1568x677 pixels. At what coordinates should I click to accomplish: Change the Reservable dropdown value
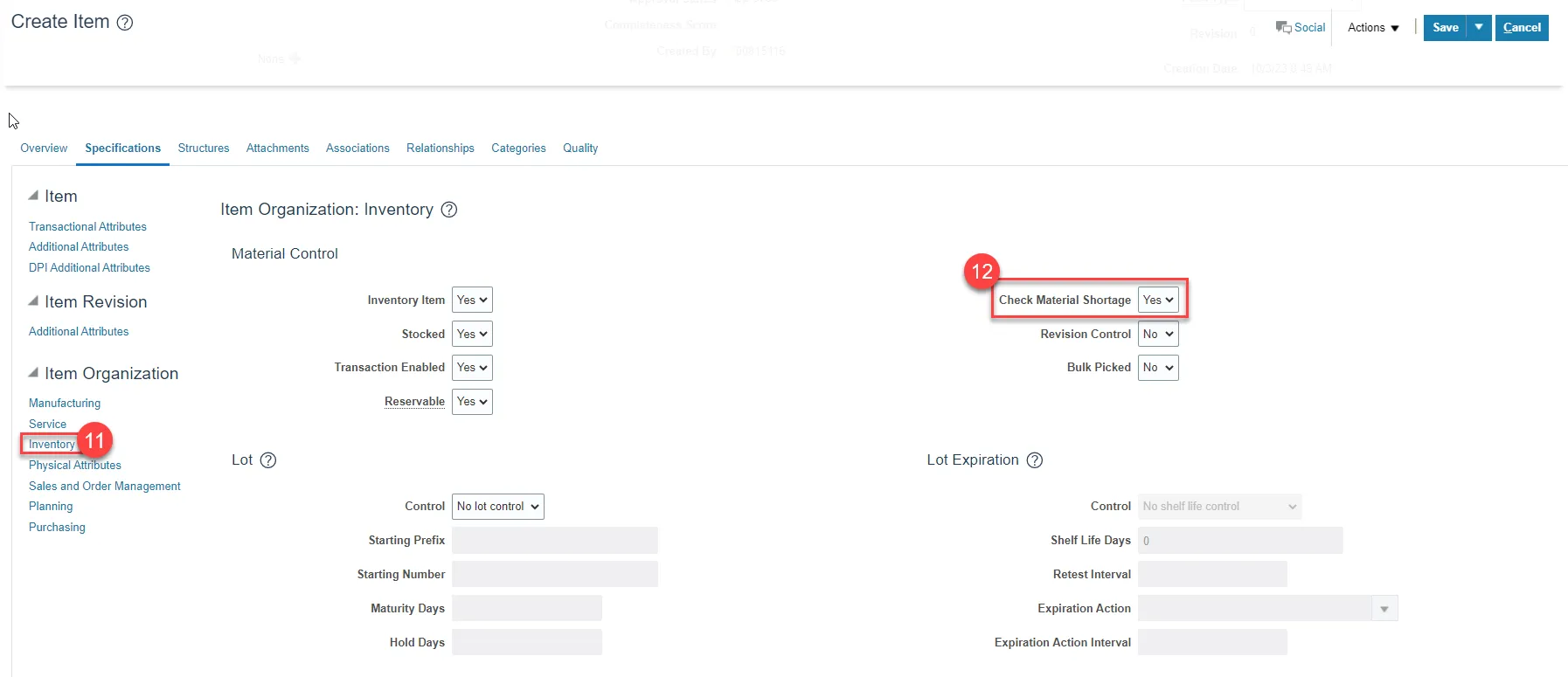472,402
